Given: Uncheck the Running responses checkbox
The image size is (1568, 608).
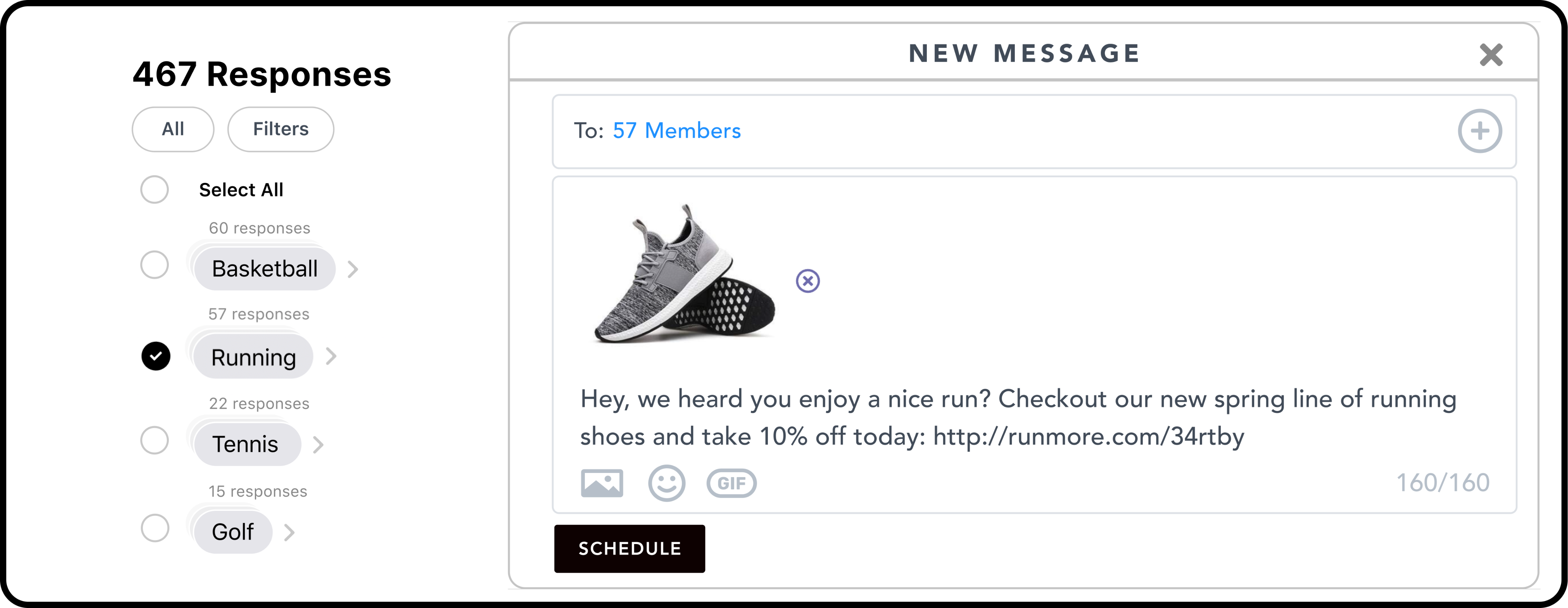Looking at the screenshot, I should click(156, 356).
